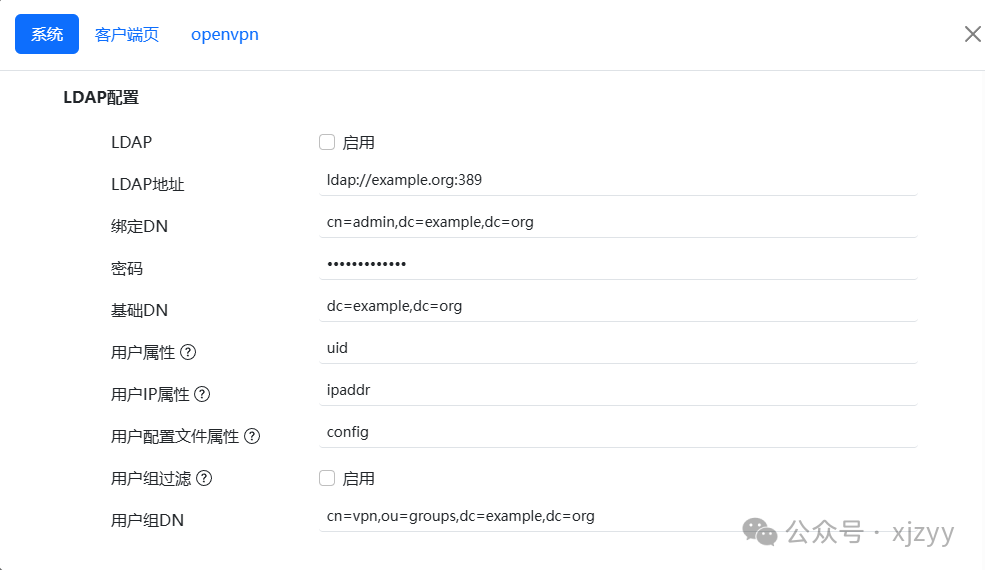Screen dimensions: 985x570
Task: Click the LDAP地址 input field
Action: pos(618,180)
